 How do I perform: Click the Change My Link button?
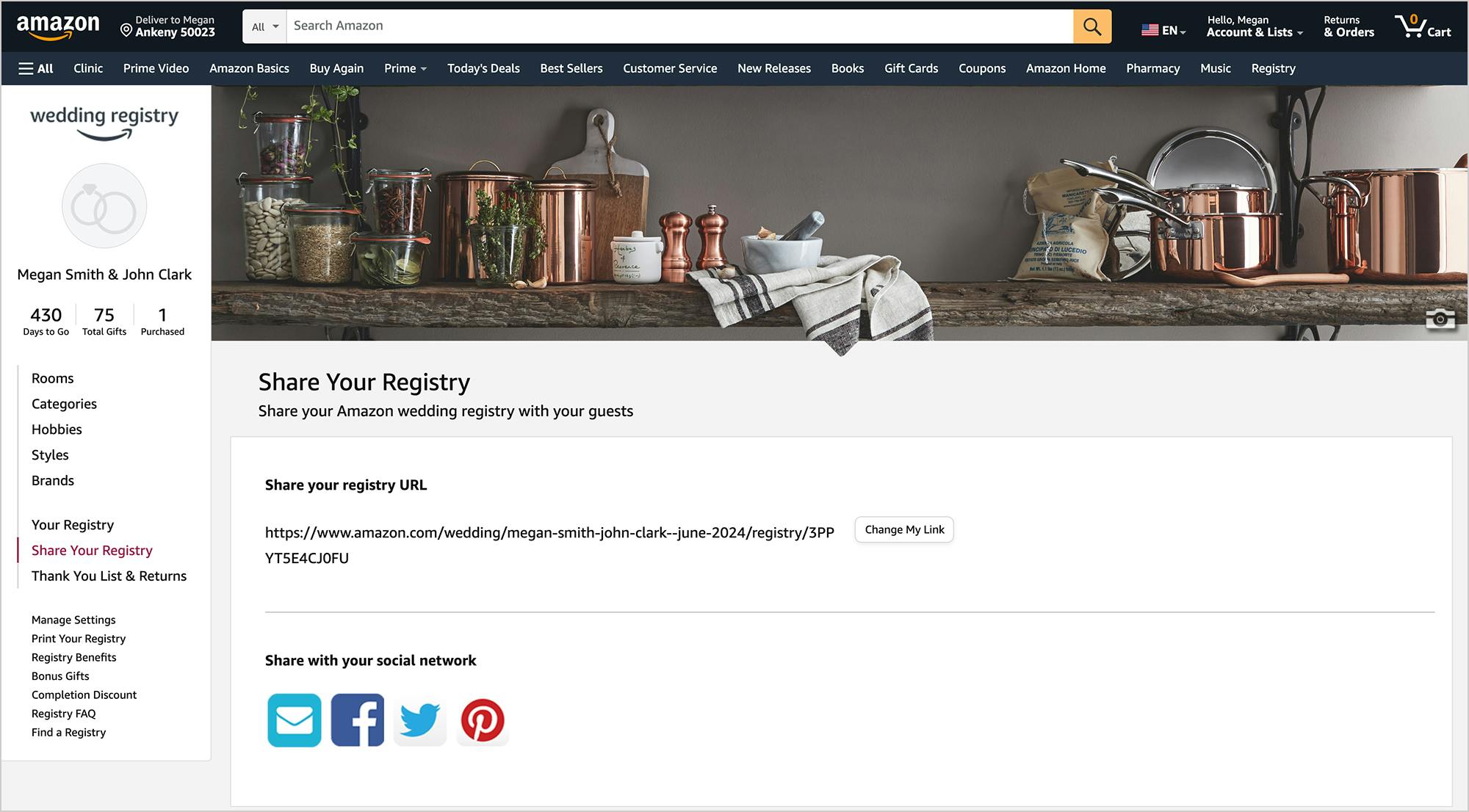pos(904,530)
